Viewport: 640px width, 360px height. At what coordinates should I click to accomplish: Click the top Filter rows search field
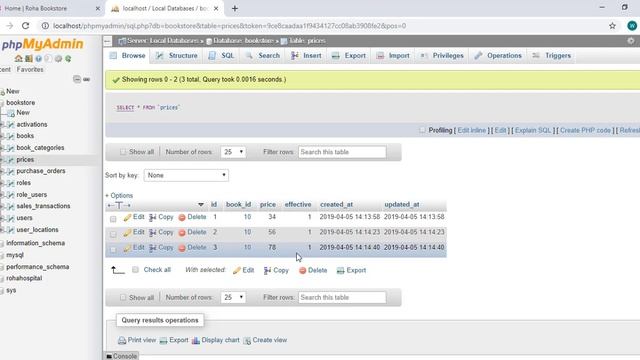coord(342,152)
